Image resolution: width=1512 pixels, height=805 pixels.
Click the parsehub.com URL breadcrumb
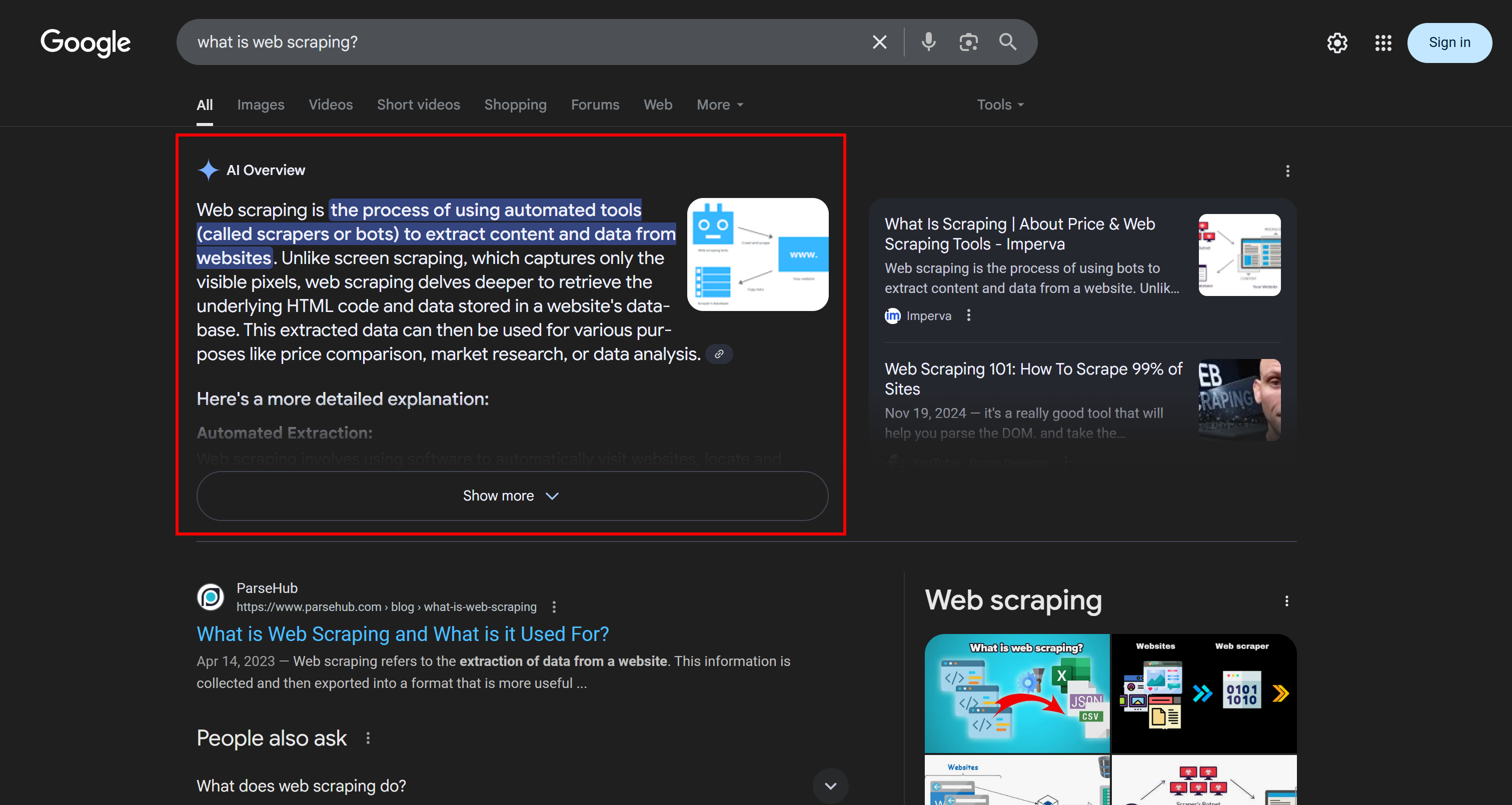coord(386,606)
